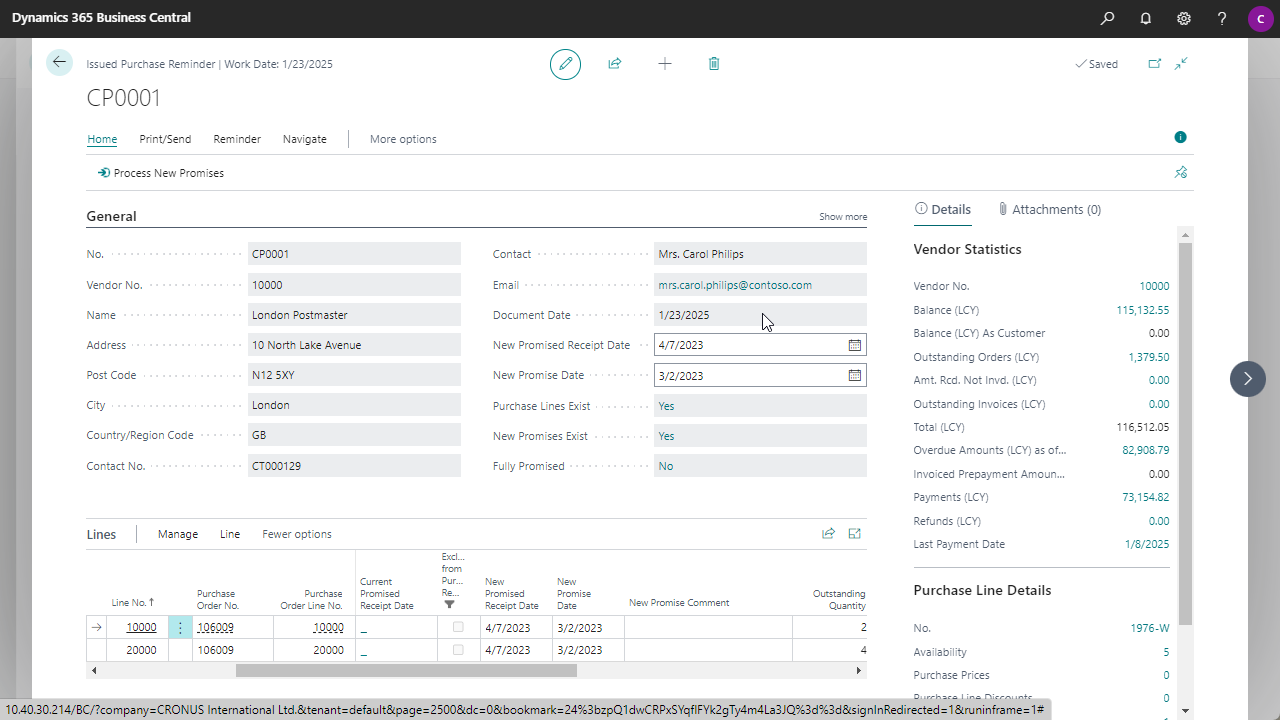Open global search with the magnifier icon
This screenshot has height=720, width=1280.
(1107, 18)
